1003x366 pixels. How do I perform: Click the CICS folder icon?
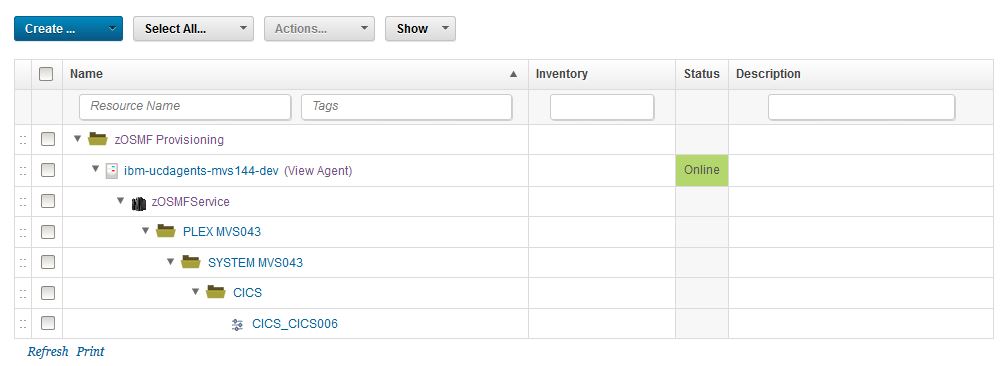coord(216,292)
